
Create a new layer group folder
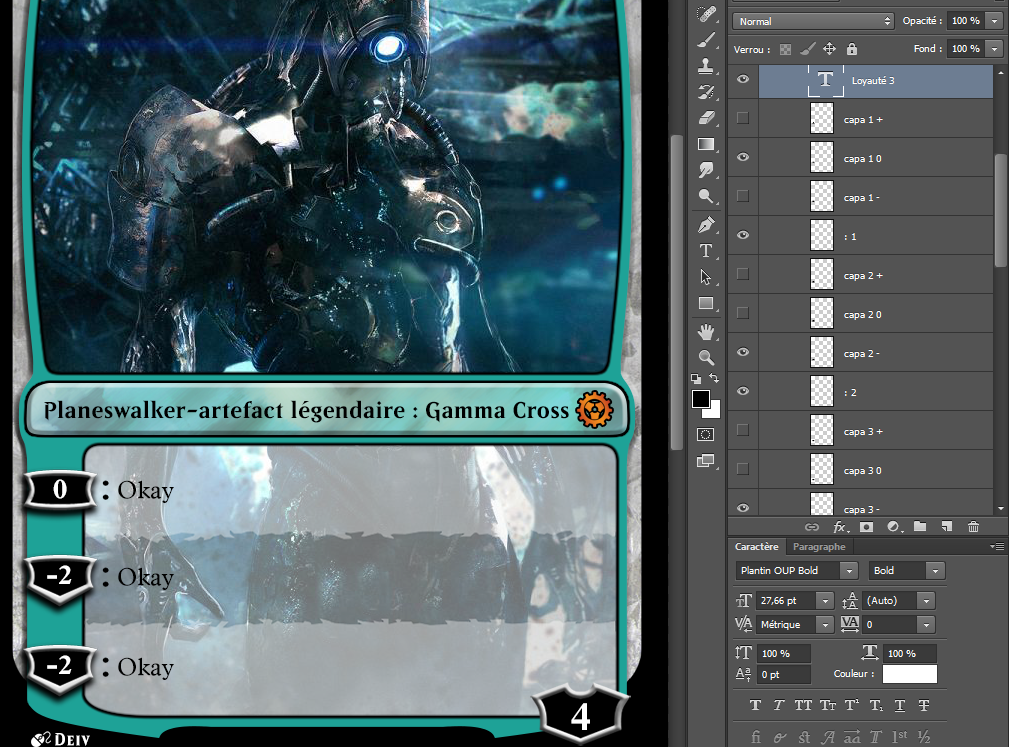pyautogui.click(x=920, y=526)
